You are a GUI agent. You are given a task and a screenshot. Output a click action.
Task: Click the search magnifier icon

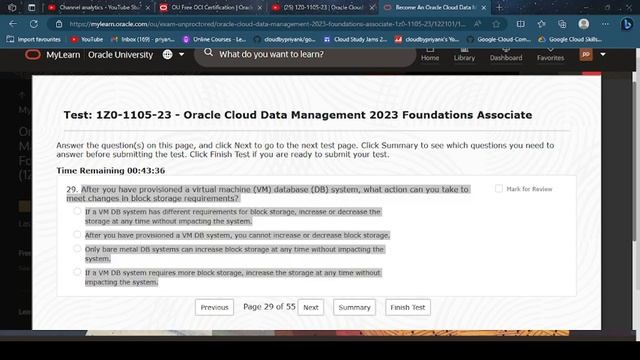pyautogui.click(x=208, y=52)
